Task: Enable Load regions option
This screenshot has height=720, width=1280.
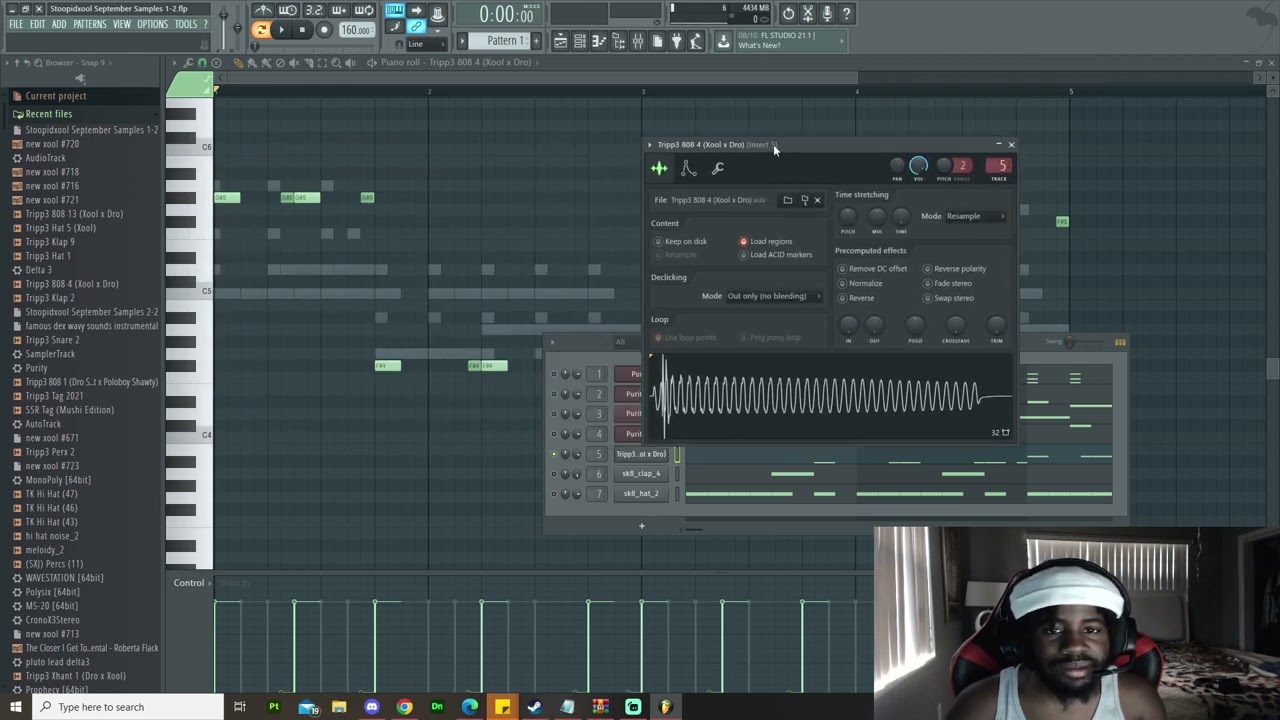Action: coord(766,241)
